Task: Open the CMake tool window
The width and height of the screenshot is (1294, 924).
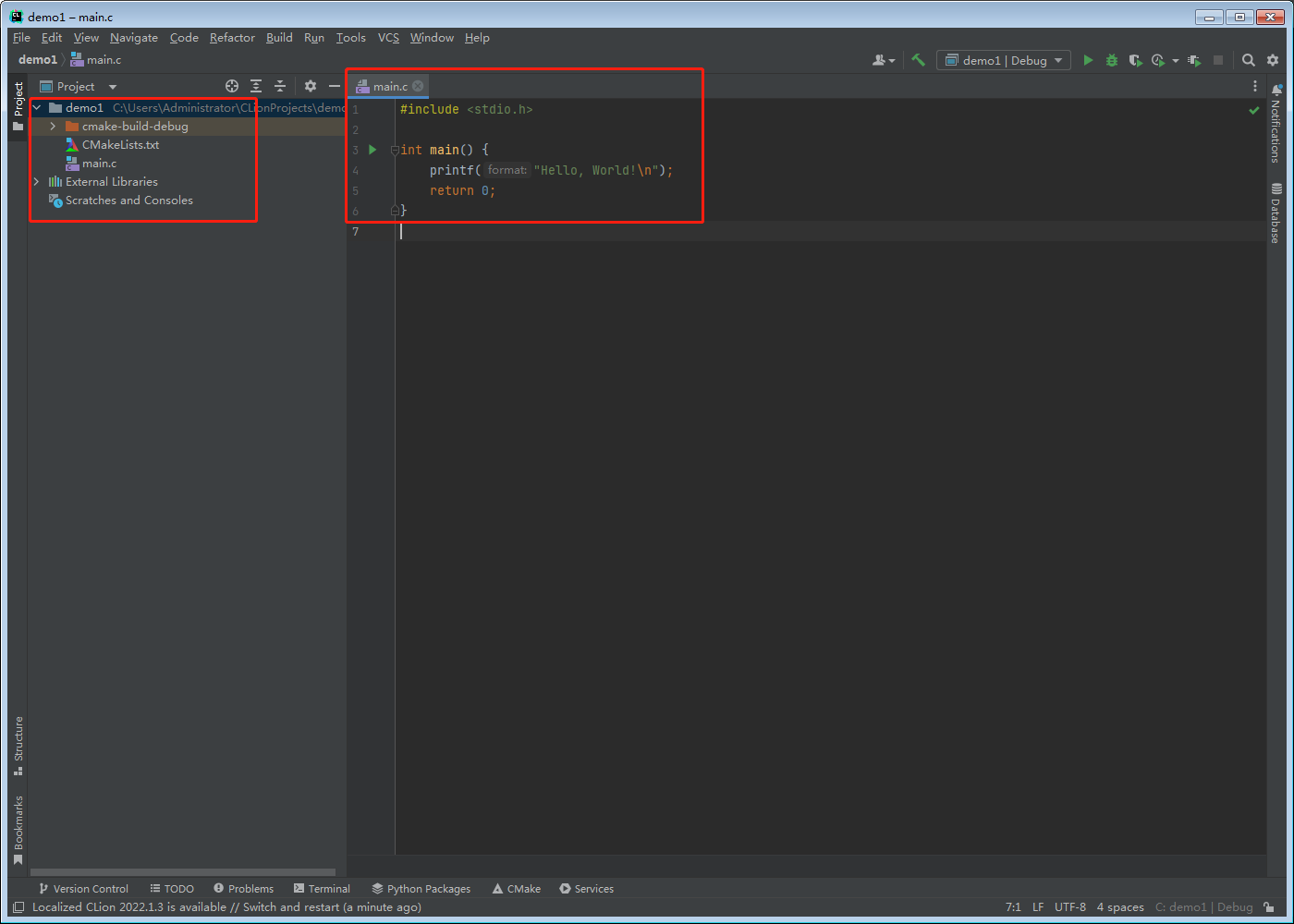Action: 517,889
